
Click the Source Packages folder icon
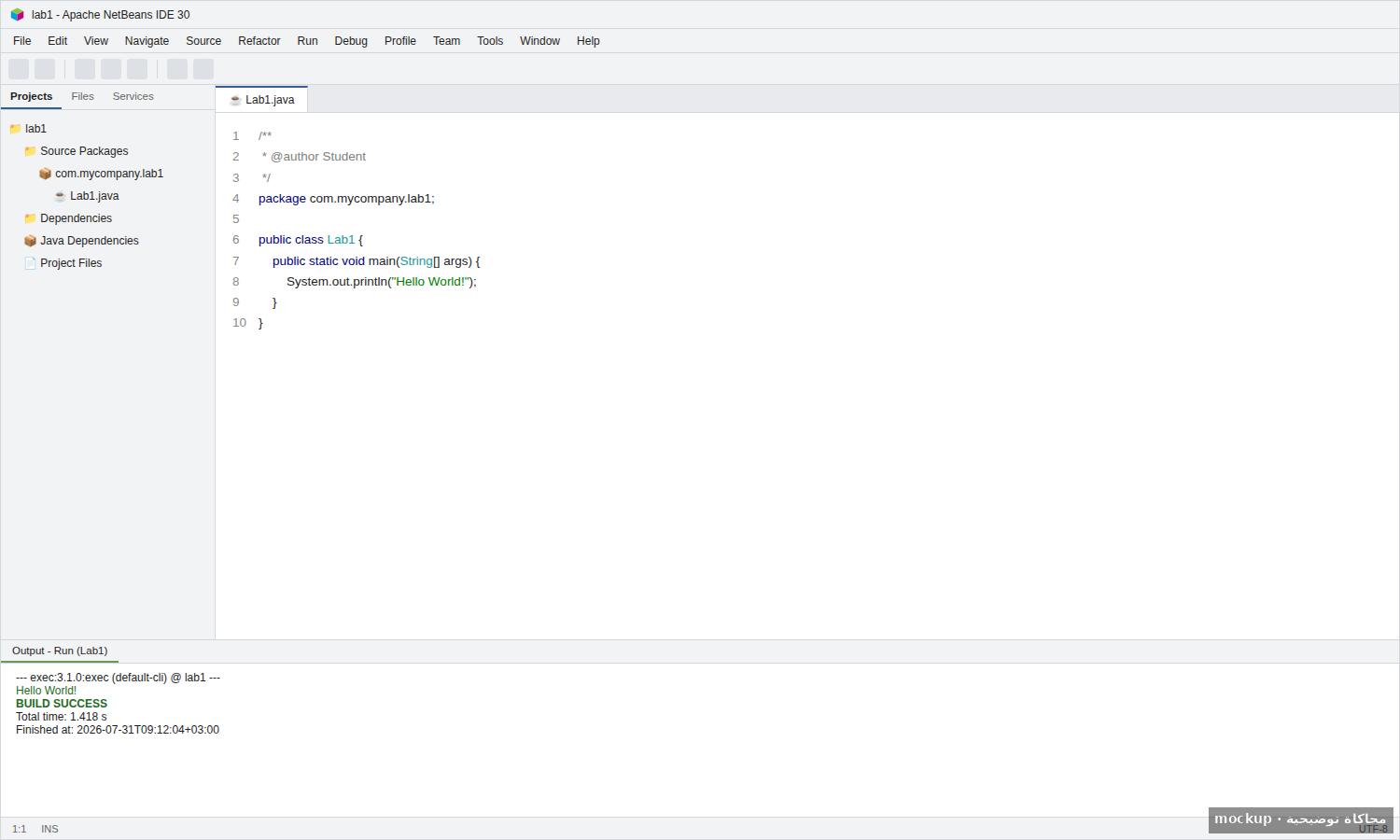coord(30,151)
